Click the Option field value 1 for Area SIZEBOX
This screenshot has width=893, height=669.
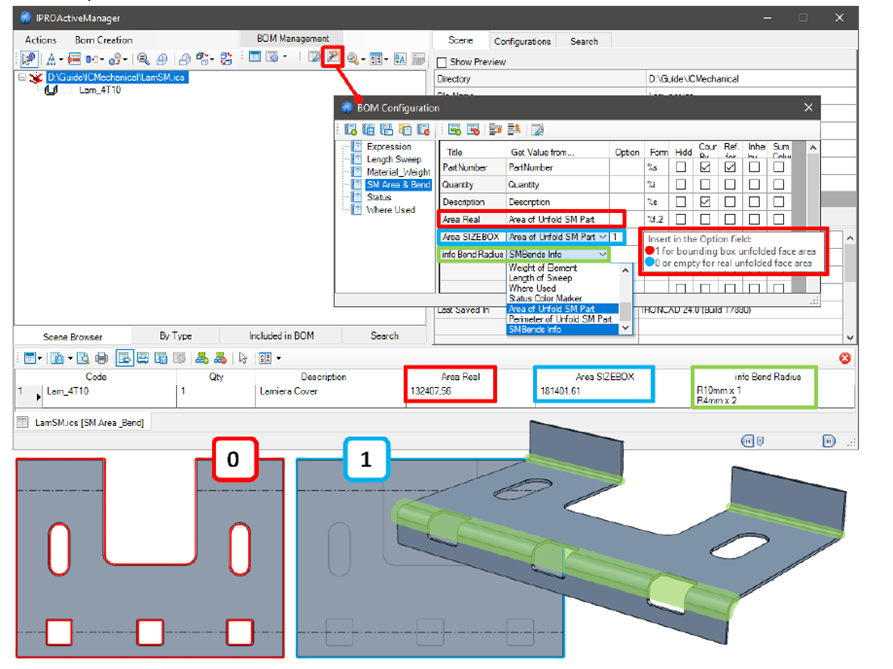617,237
